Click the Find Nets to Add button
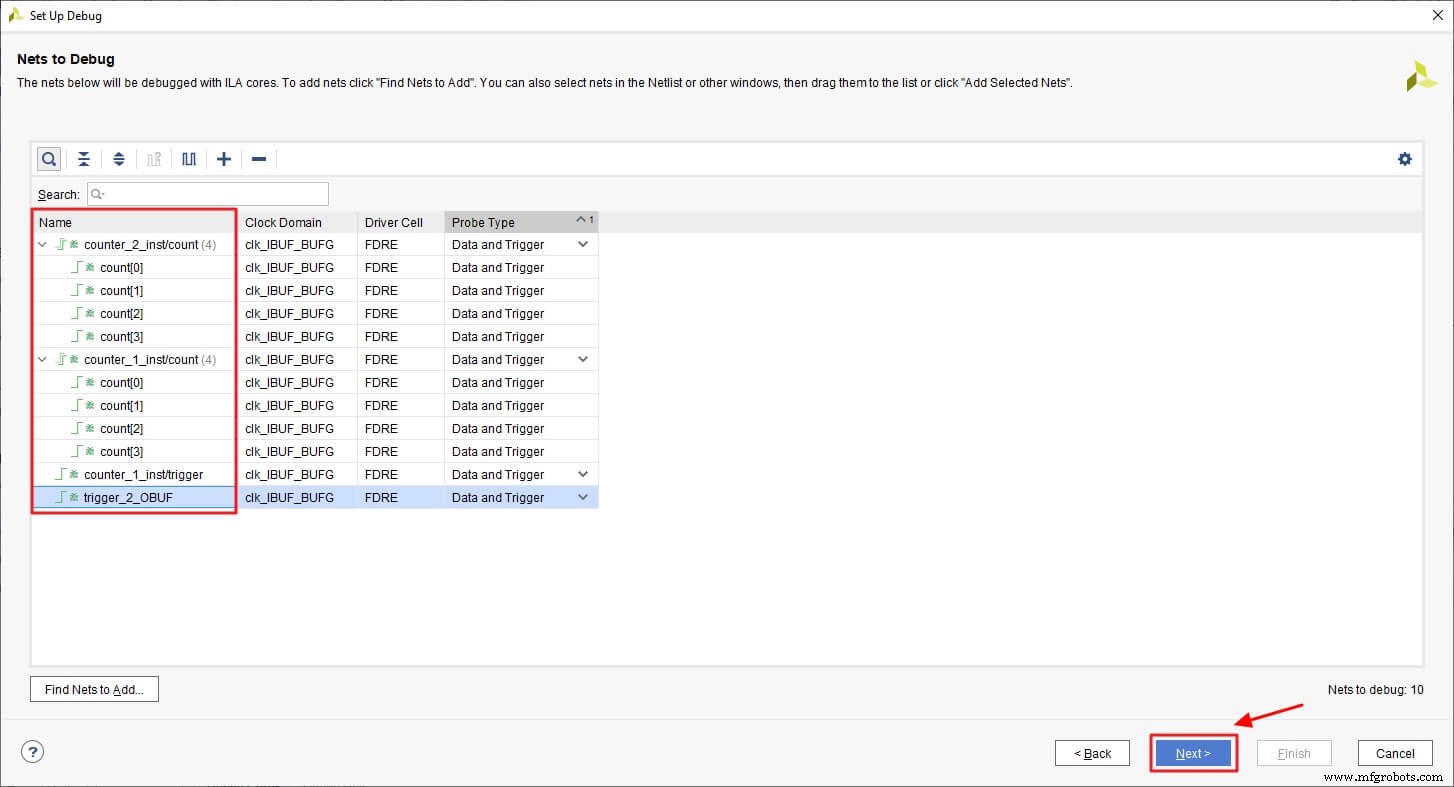 pyautogui.click(x=94, y=689)
